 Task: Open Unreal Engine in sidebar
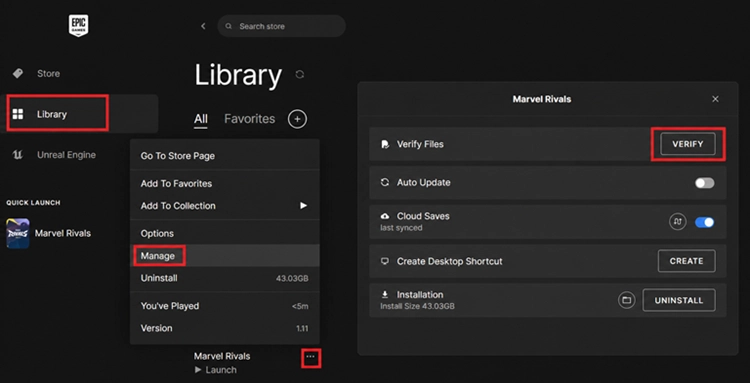coord(66,155)
